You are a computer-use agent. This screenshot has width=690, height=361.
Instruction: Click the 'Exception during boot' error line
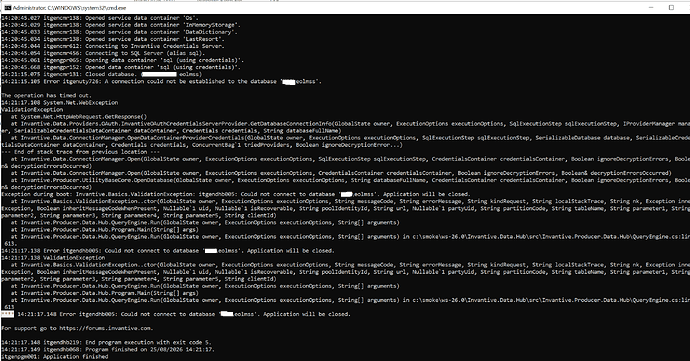click(236, 194)
